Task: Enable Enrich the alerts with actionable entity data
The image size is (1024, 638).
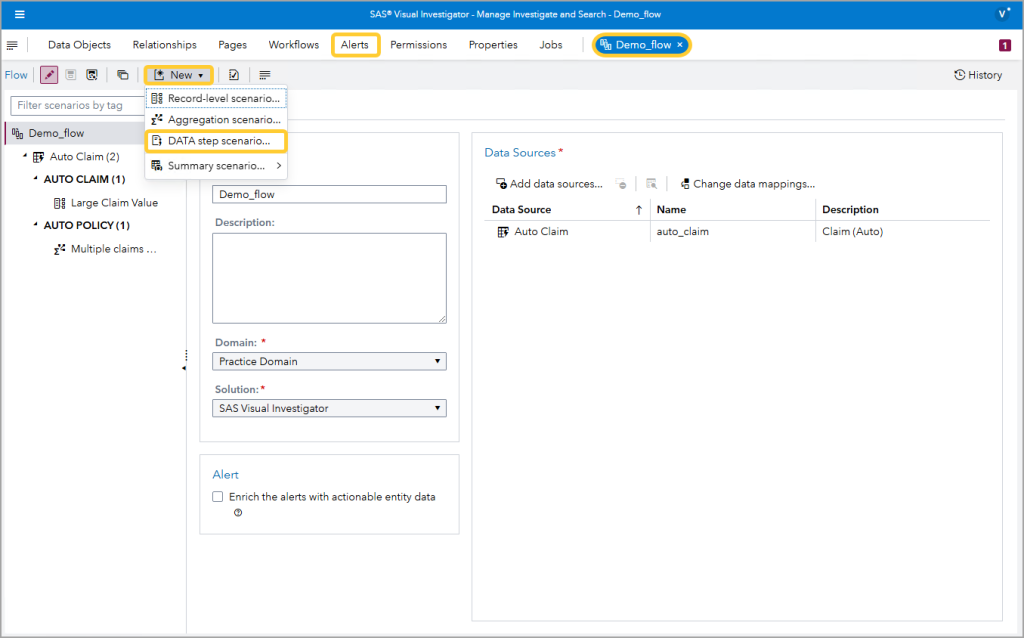Action: (x=218, y=497)
